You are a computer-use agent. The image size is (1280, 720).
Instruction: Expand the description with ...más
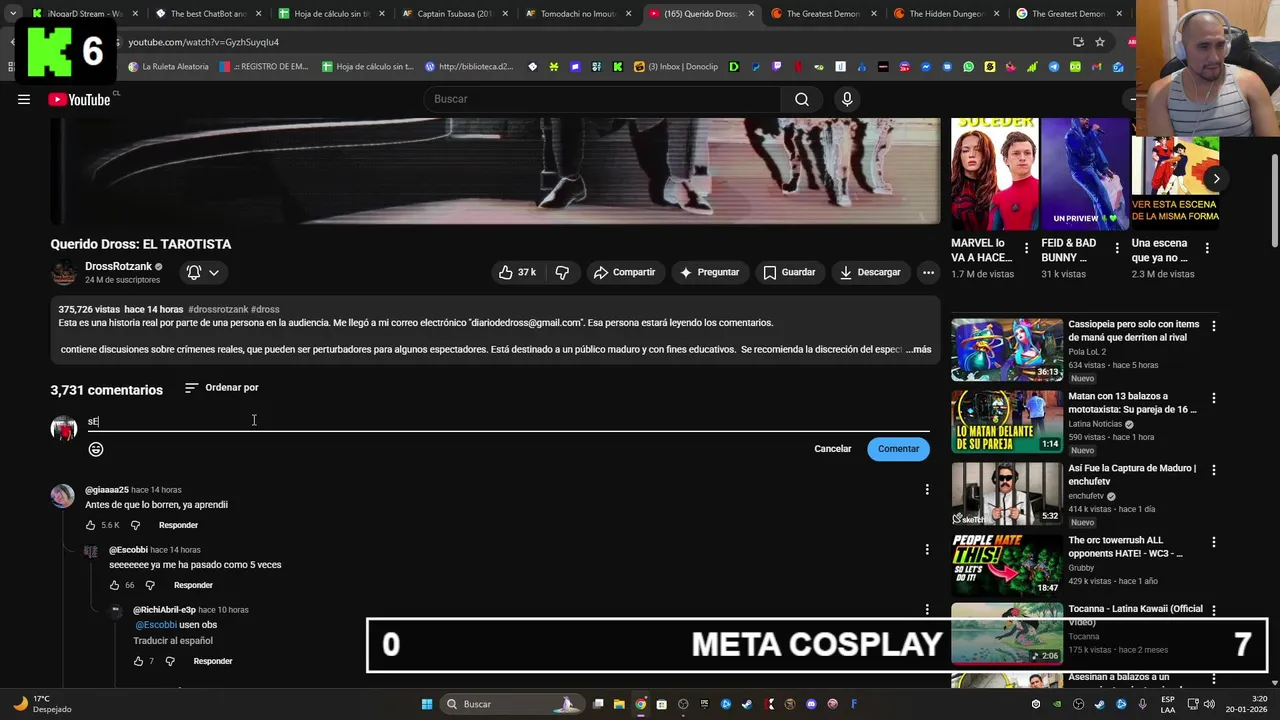918,349
